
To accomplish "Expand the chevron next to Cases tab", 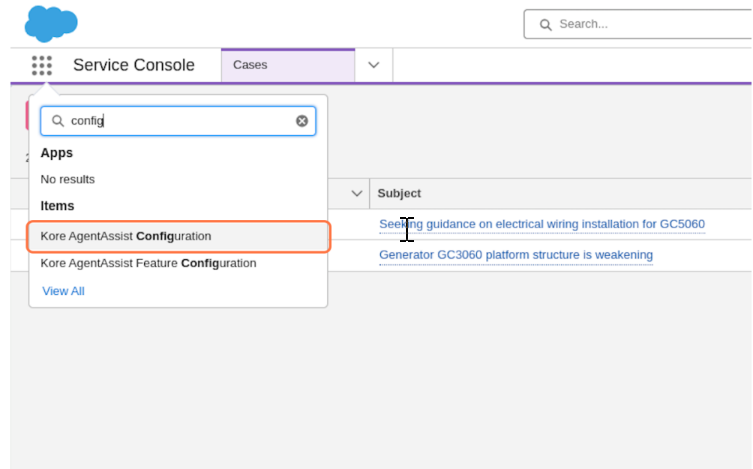I will pos(374,65).
